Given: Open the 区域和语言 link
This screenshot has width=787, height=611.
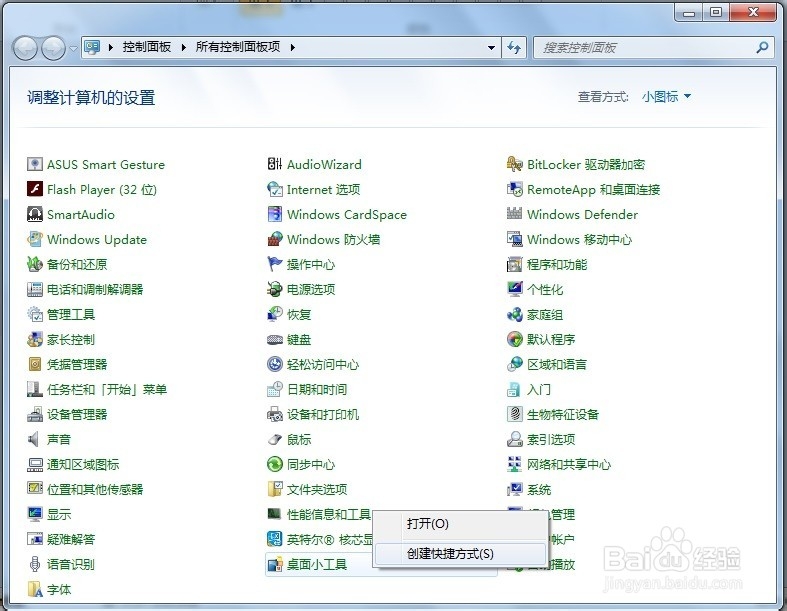Looking at the screenshot, I should click(557, 364).
